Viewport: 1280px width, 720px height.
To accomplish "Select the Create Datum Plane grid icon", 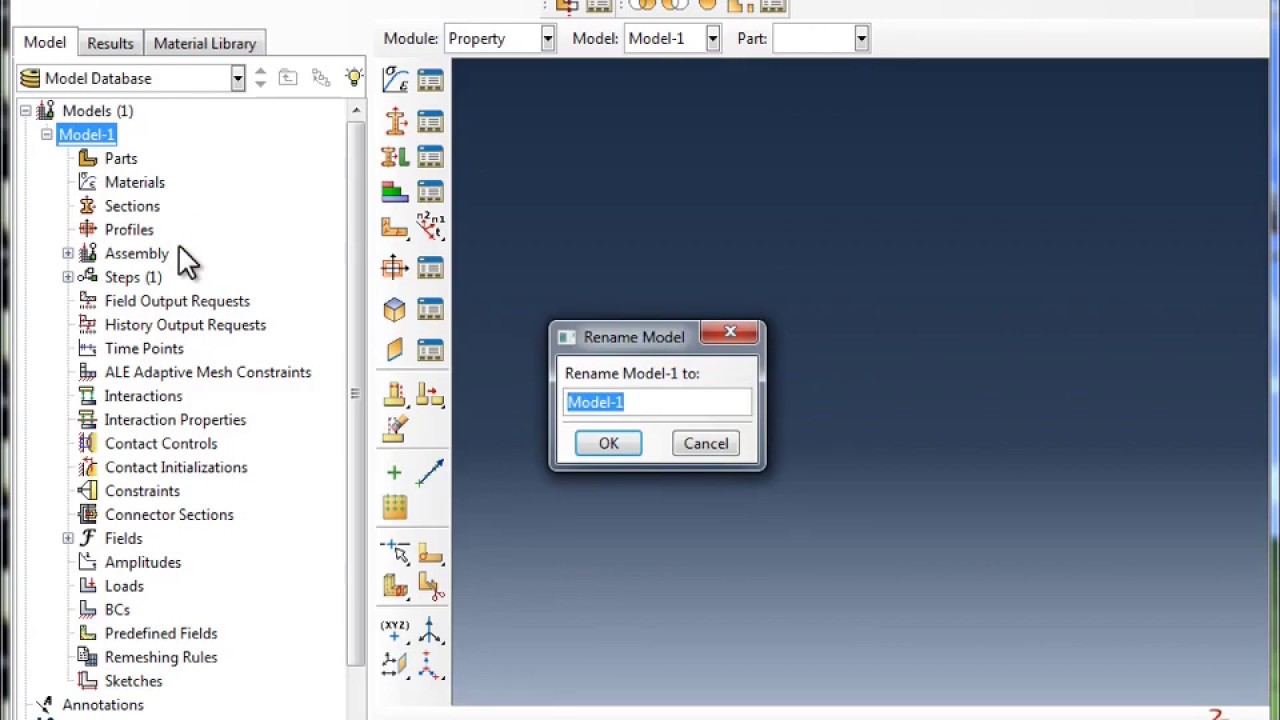I will [394, 507].
